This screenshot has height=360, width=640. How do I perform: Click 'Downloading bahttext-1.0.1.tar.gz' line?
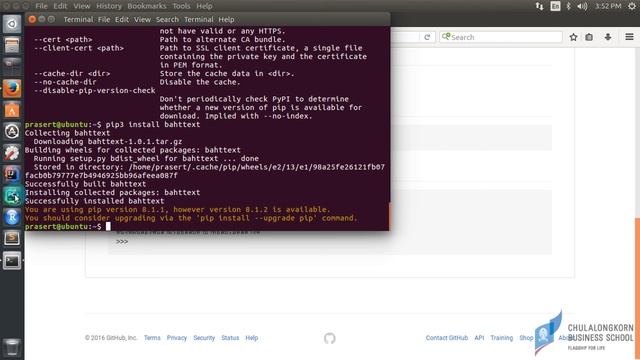pos(108,142)
